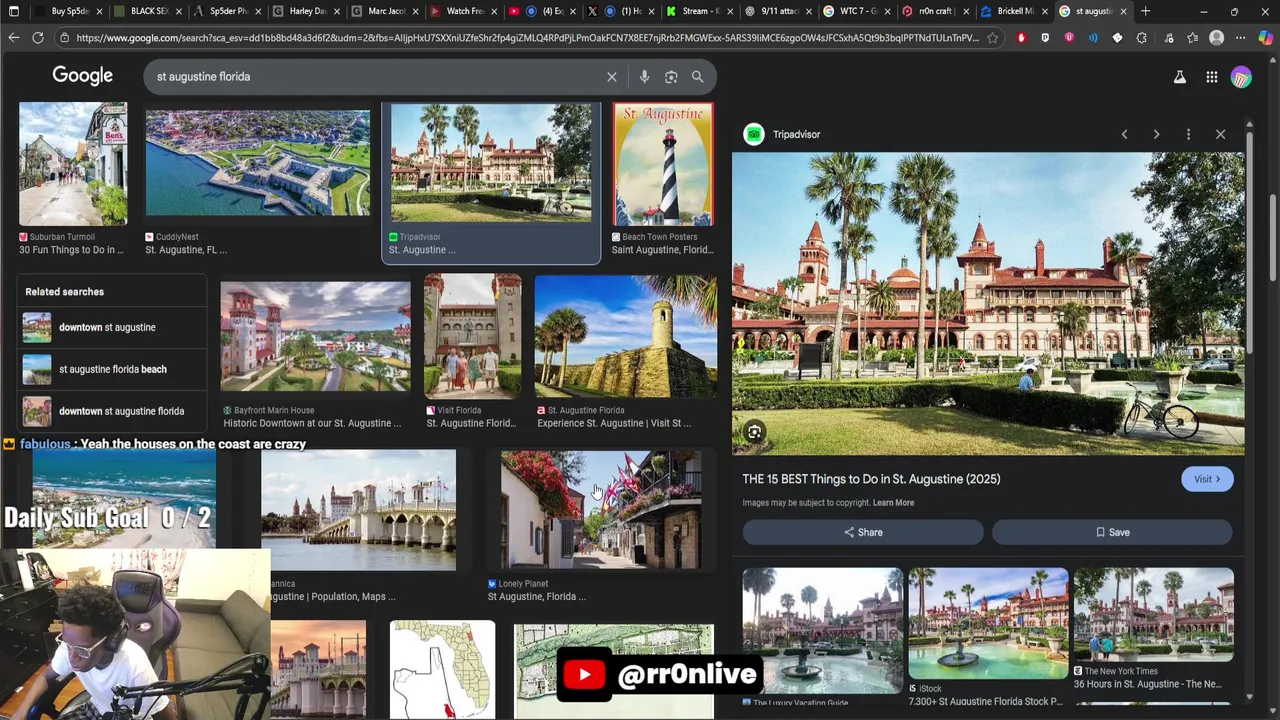Switch to the Harley Davidson tab
This screenshot has height=720, width=1280.
(x=304, y=11)
